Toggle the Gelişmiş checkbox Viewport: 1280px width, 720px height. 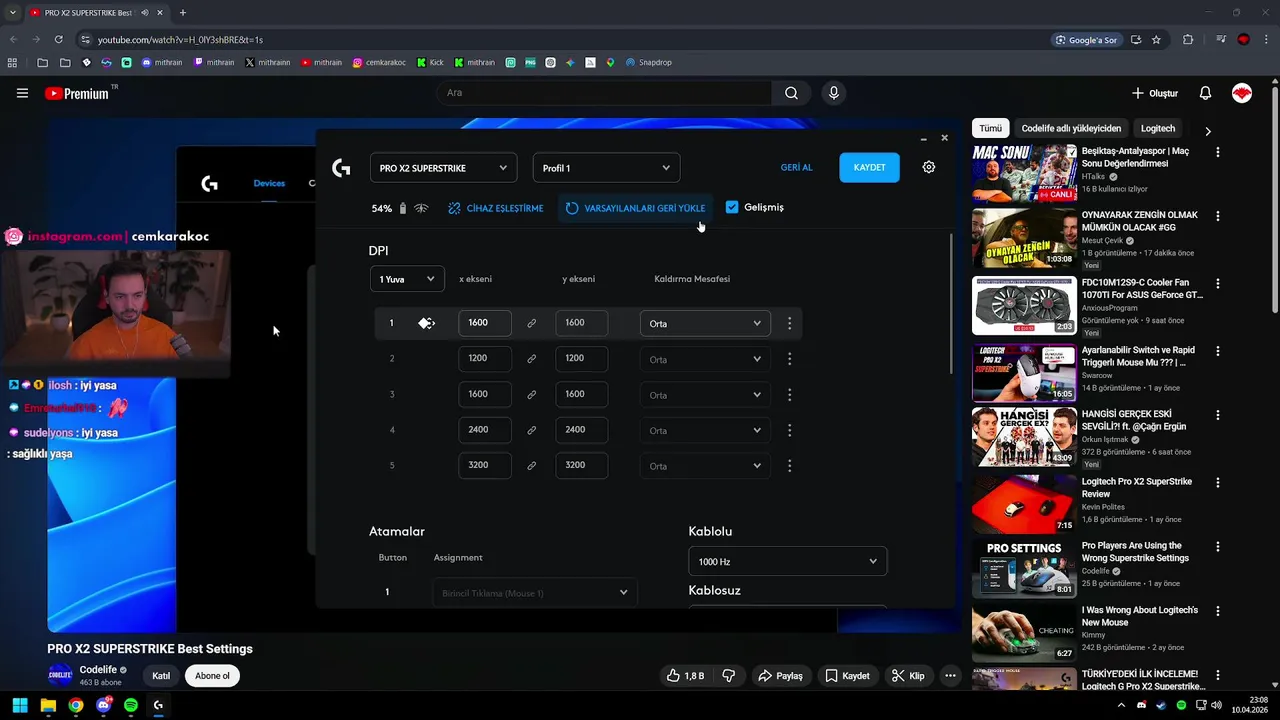pos(732,207)
